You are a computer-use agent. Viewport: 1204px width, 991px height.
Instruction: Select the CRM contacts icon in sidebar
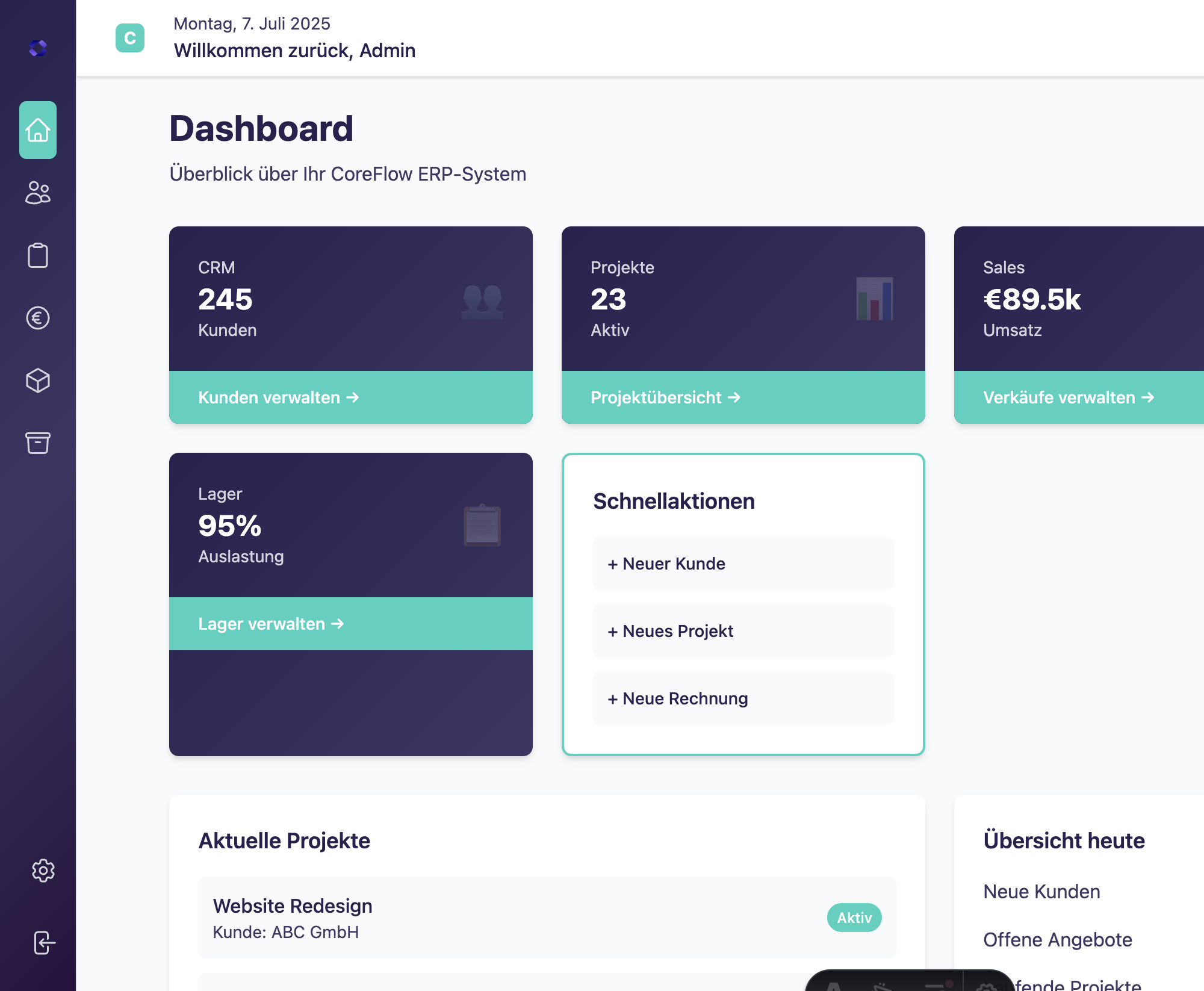(x=37, y=193)
